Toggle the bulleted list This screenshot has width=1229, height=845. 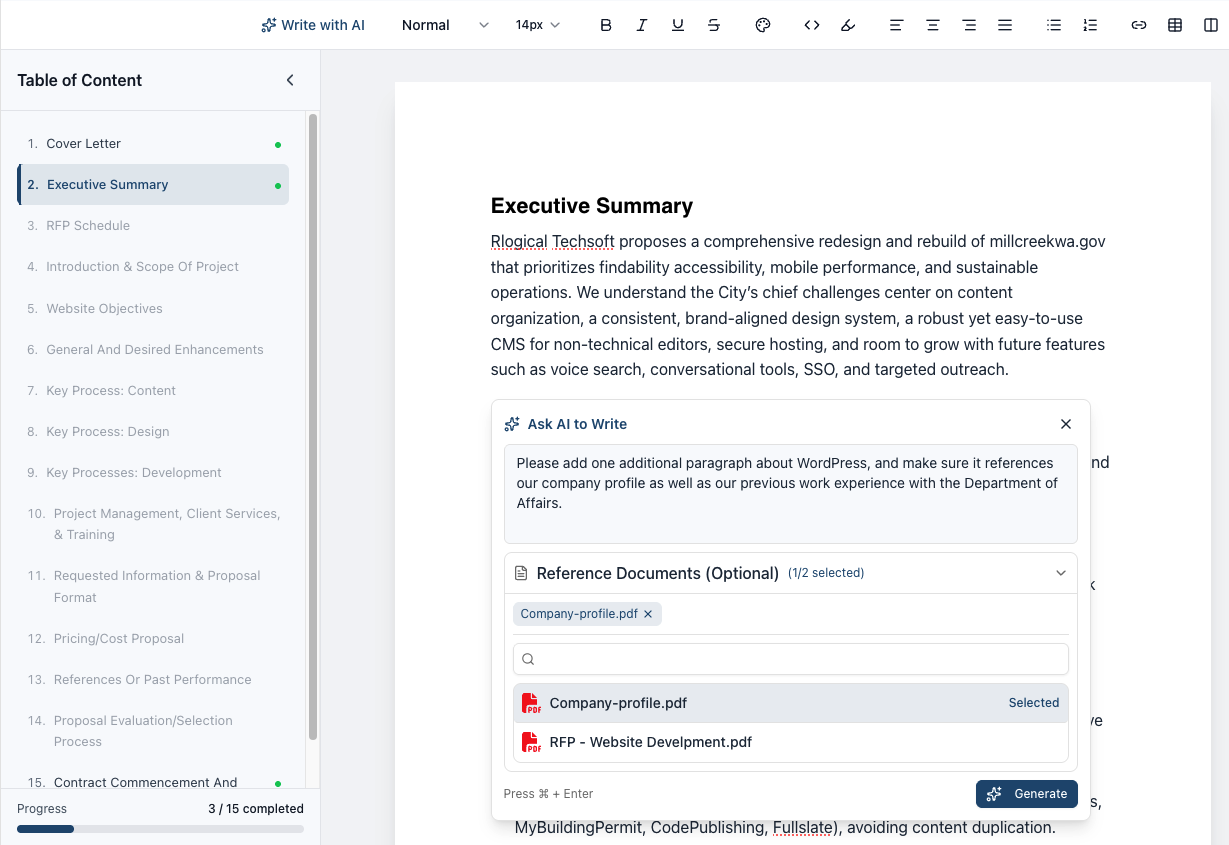click(x=1053, y=25)
